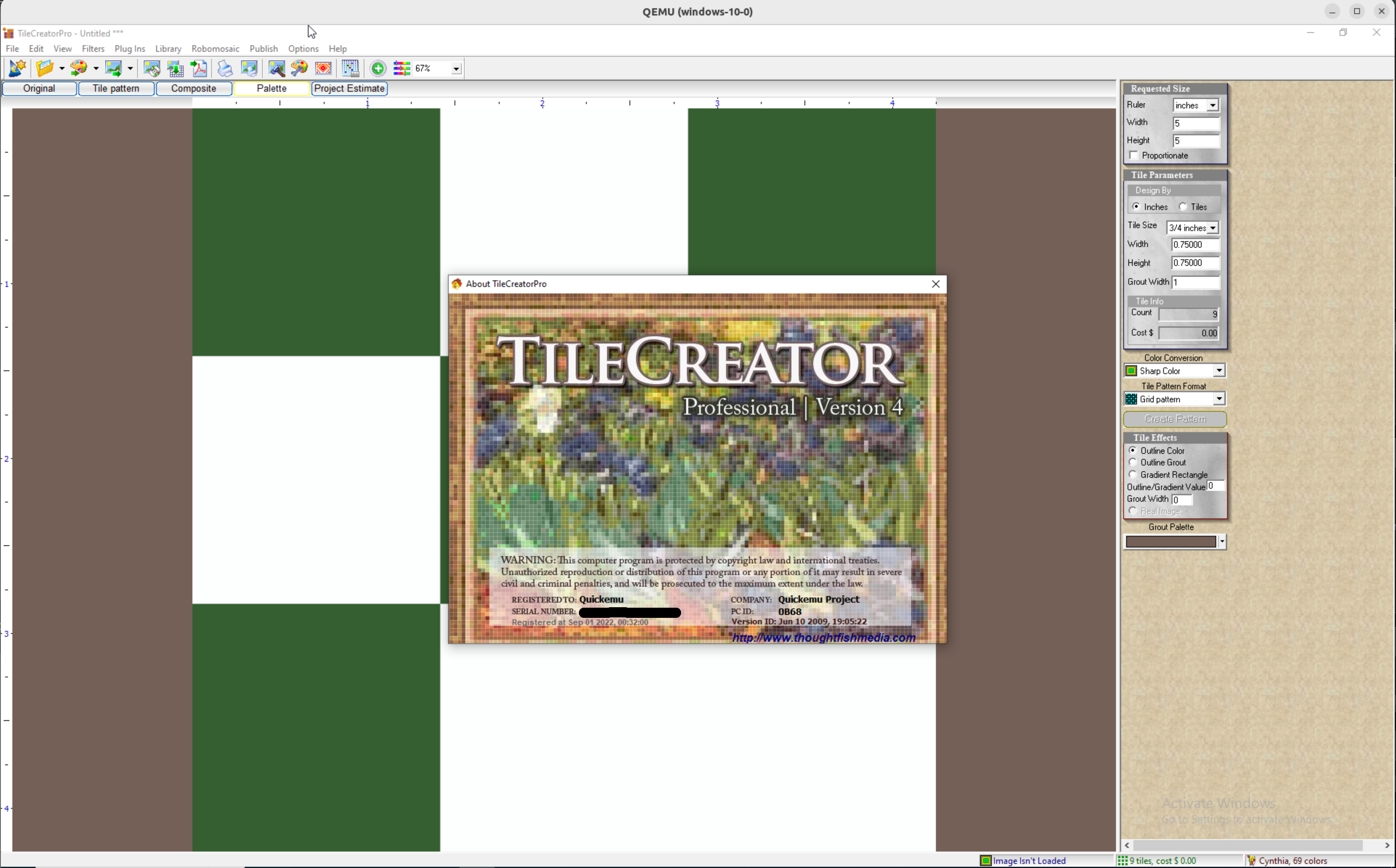Viewport: 1396px width, 868px height.
Task: Click the green plus circle icon
Action: click(378, 68)
